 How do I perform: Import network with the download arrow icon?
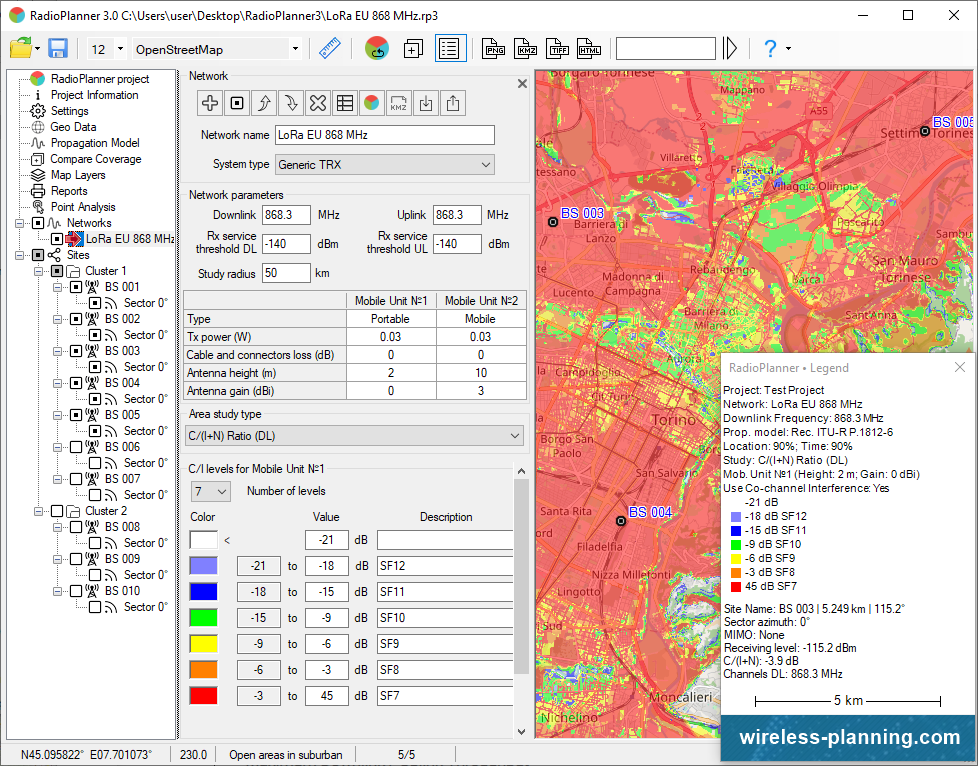(425, 103)
